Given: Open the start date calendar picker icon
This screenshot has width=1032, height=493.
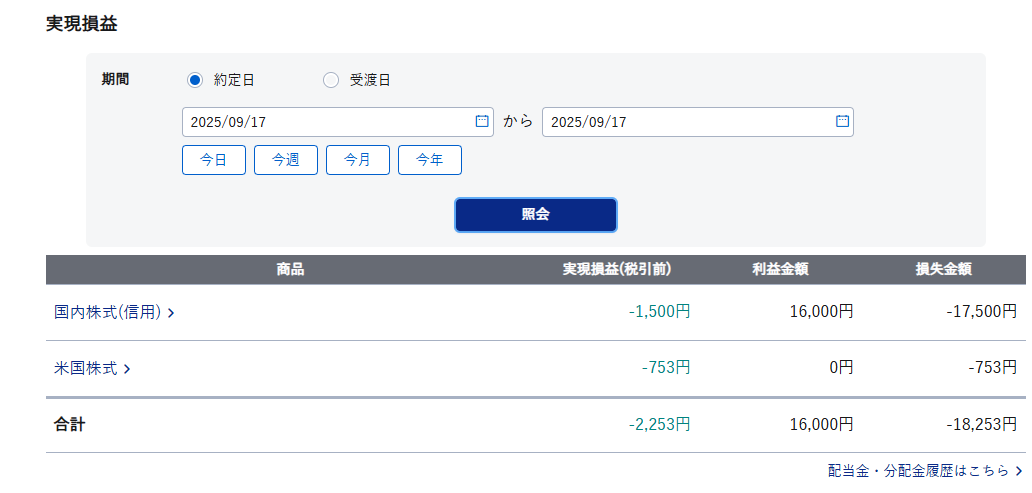Looking at the screenshot, I should (481, 121).
